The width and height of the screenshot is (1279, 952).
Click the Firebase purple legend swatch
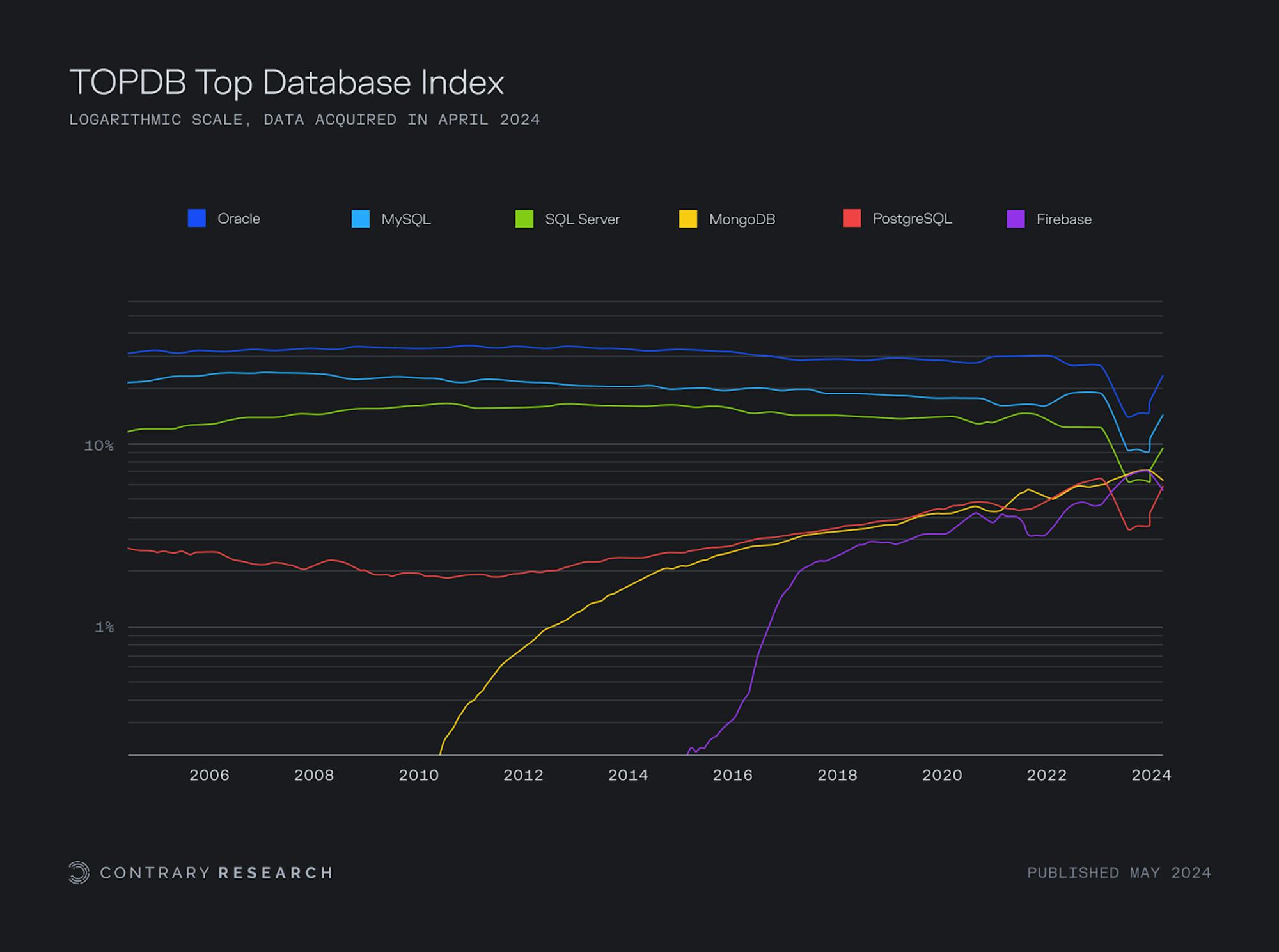1016,219
